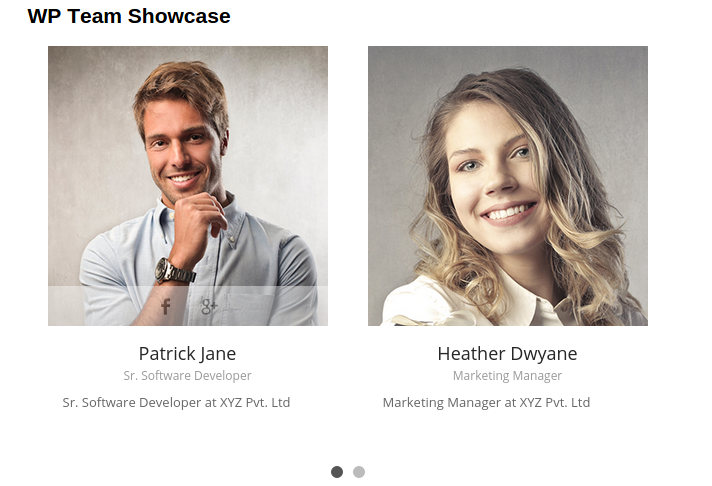The width and height of the screenshot is (712, 486).
Task: Click 'XYZ Pvt. Ltd' in Patrick's description
Action: point(255,402)
